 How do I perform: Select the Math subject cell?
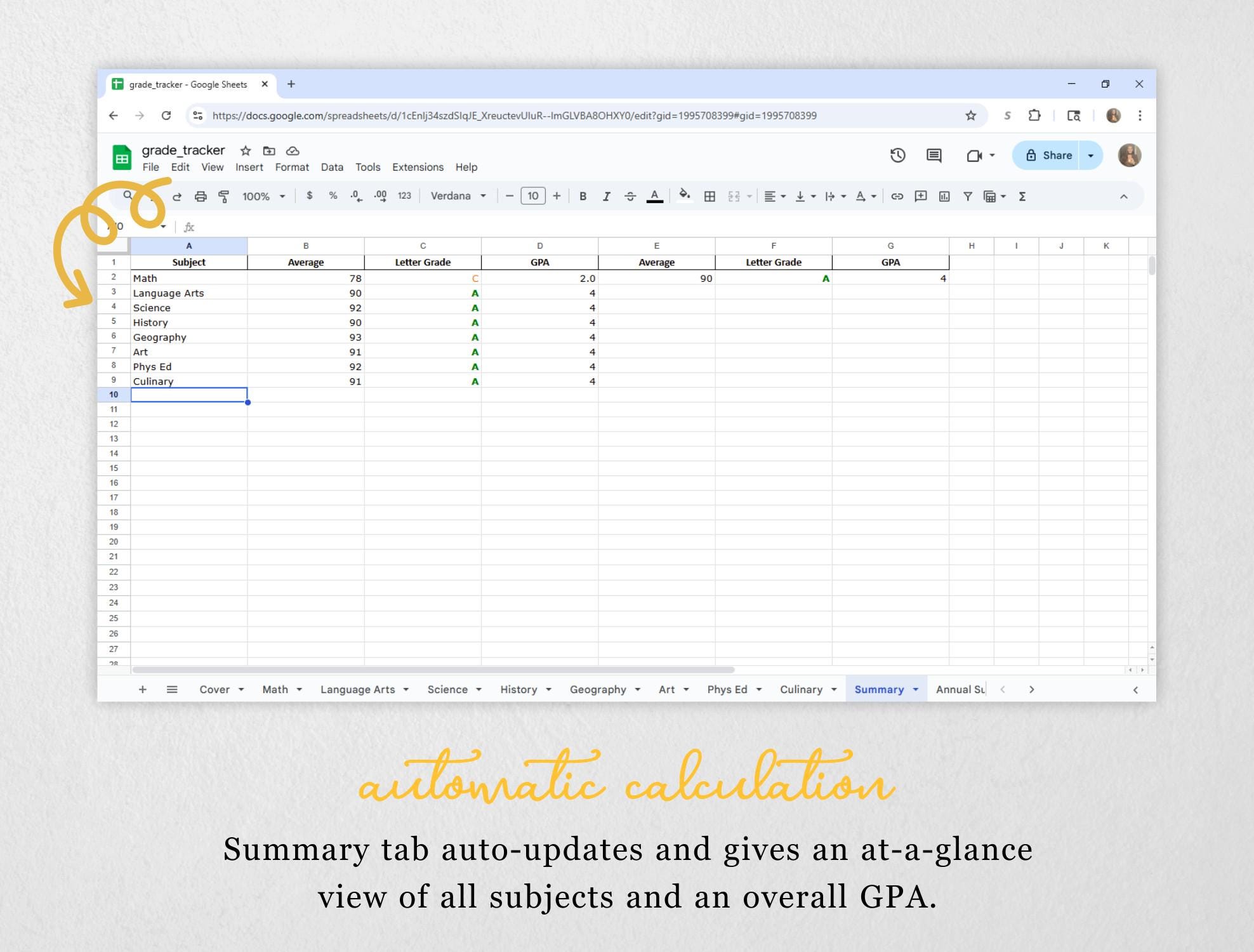click(189, 278)
